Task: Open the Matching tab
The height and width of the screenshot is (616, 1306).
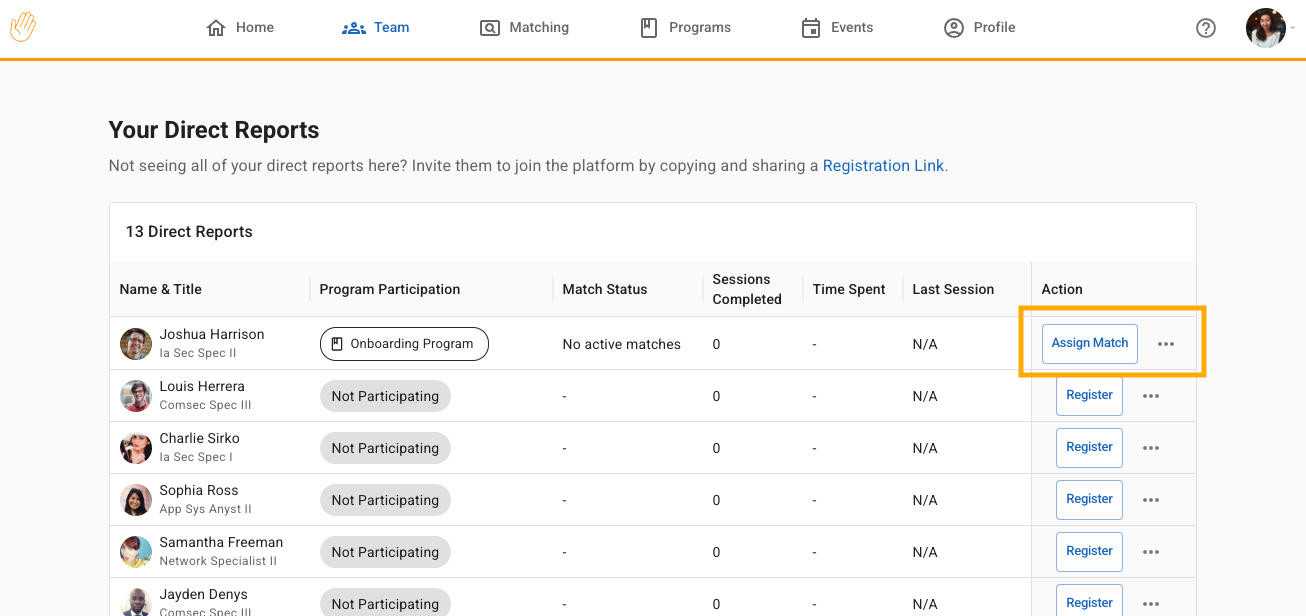Action: (524, 28)
